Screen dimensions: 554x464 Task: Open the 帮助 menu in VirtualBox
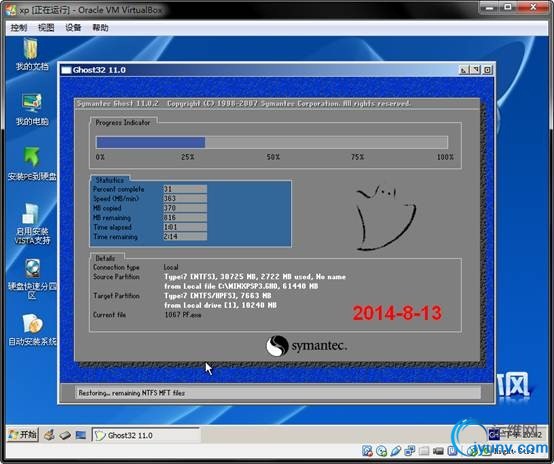100,28
